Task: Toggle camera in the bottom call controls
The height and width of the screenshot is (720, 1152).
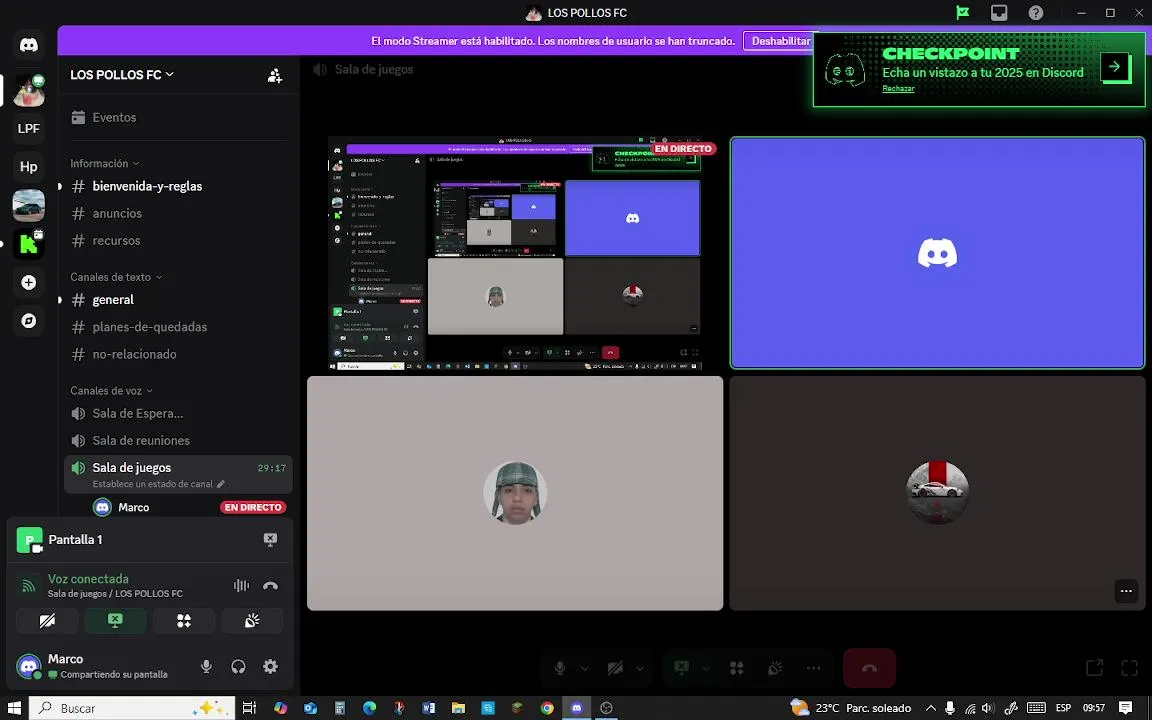Action: coord(616,668)
